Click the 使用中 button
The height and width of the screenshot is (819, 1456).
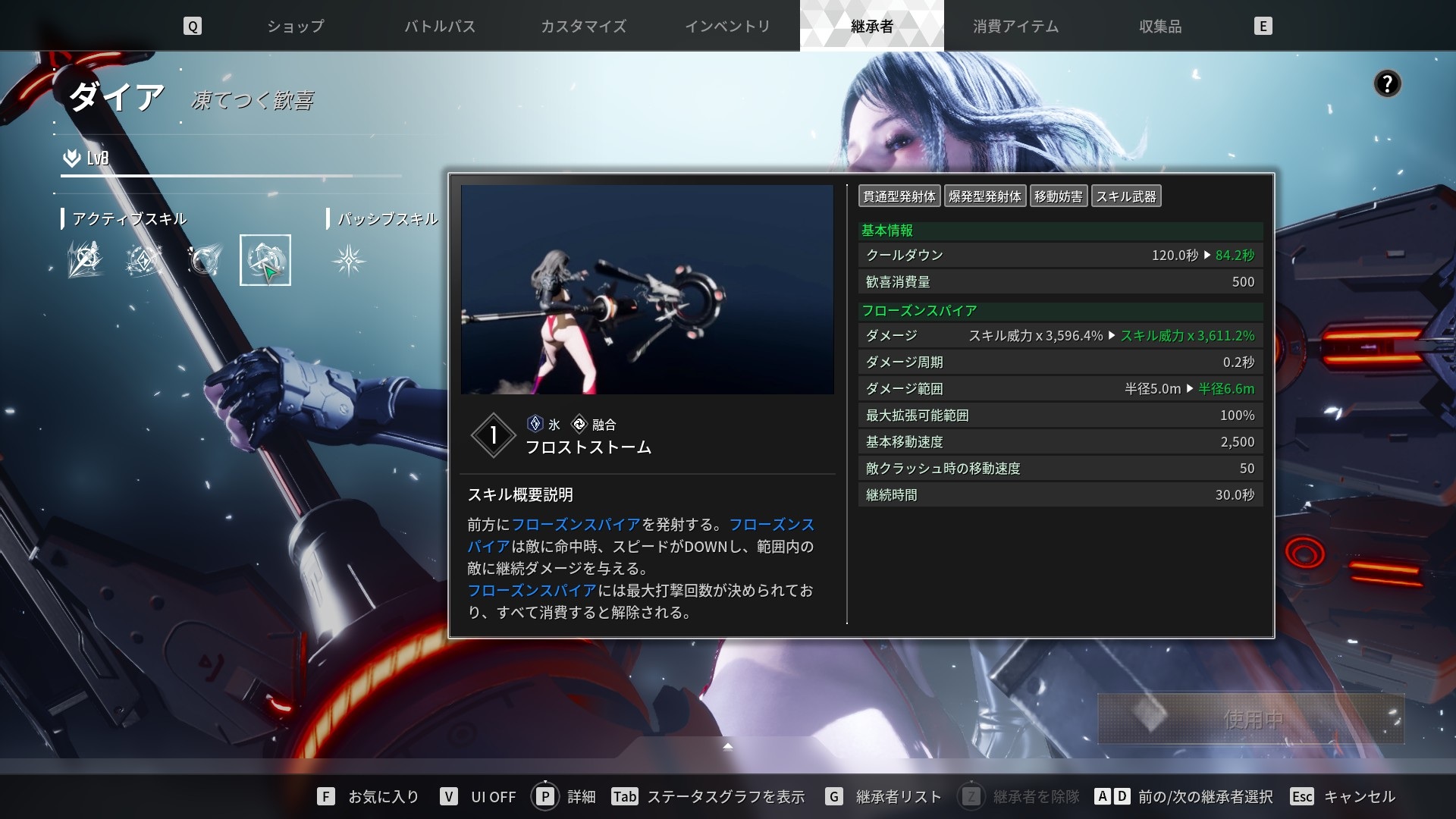coord(1251,718)
